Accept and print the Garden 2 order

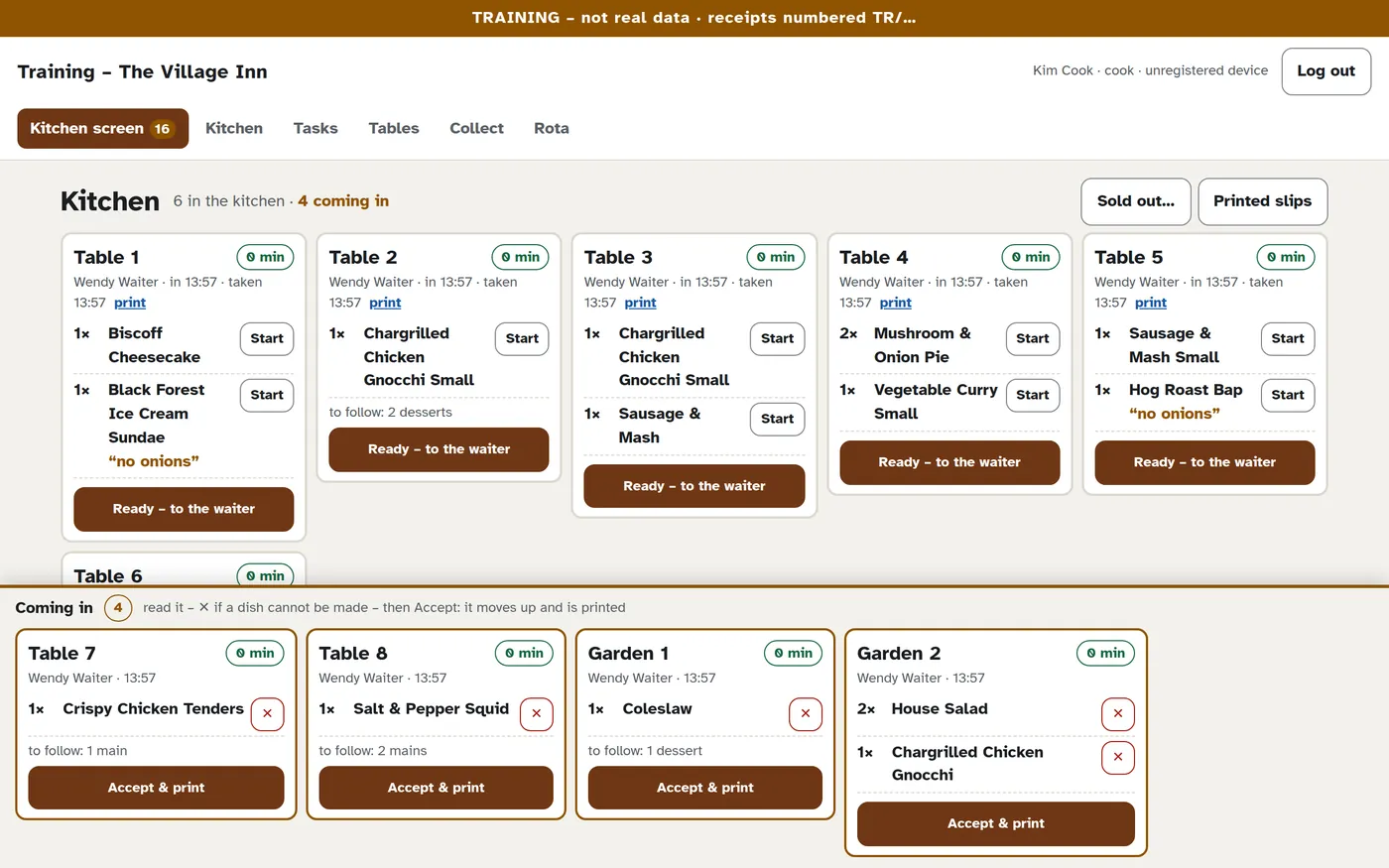(x=995, y=824)
